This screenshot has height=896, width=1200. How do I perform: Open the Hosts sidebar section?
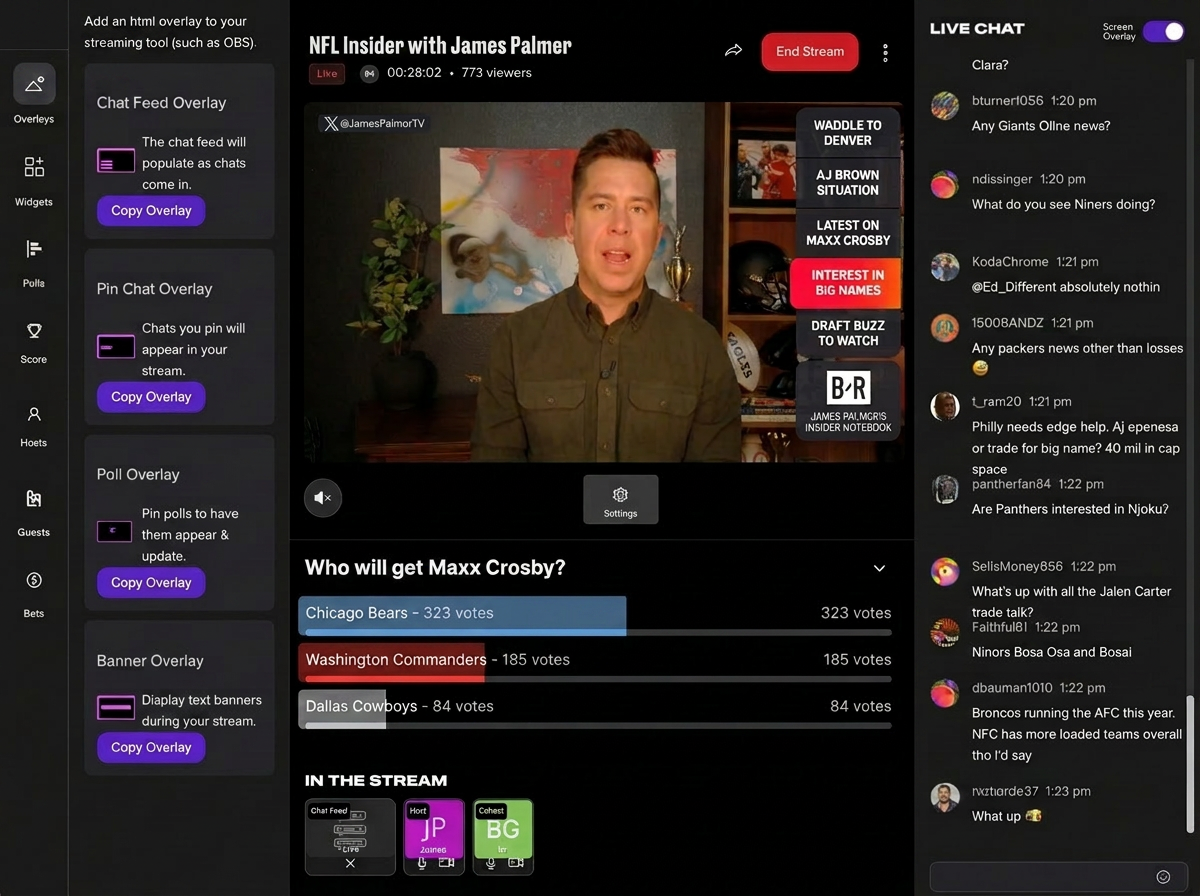[x=34, y=425]
